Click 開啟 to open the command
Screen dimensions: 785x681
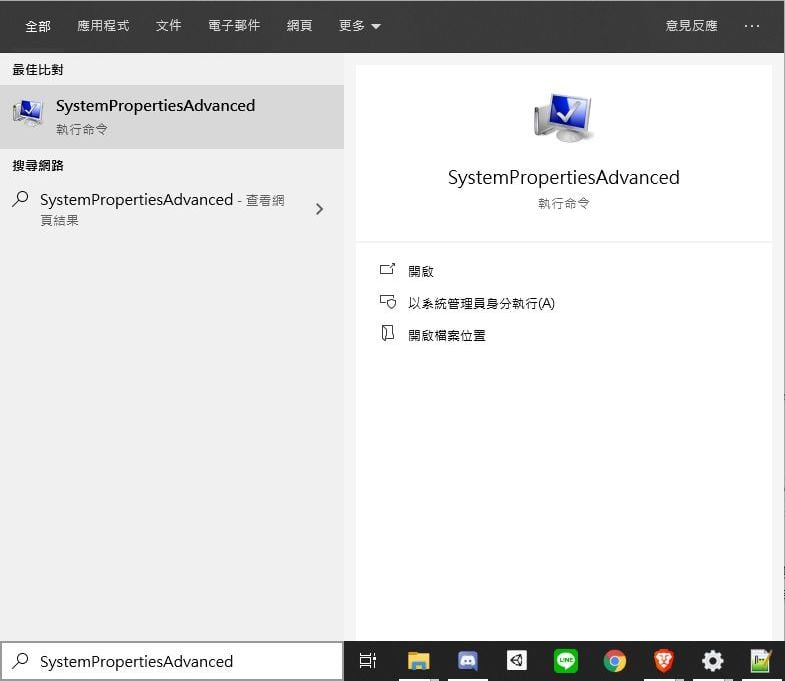(421, 271)
